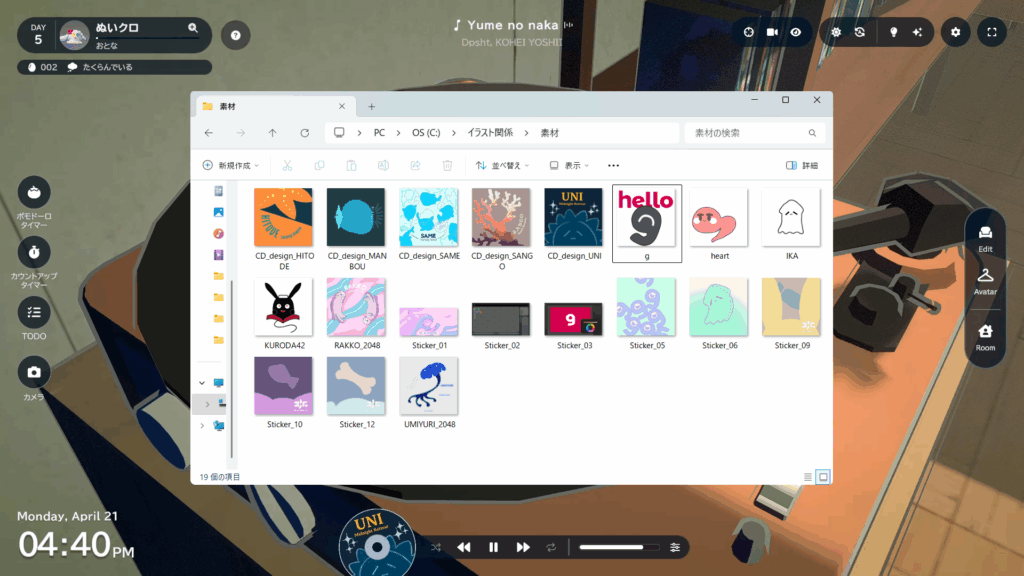Toggle UI visibility with the eye icon
This screenshot has width=1024, height=576.
click(x=795, y=31)
